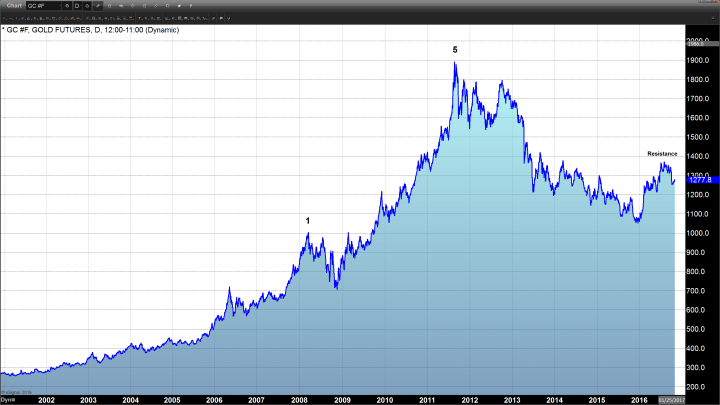Screen dimensions: 720x405
Task: Click the pencil drawing icon in top toolbar
Action: [97, 6]
